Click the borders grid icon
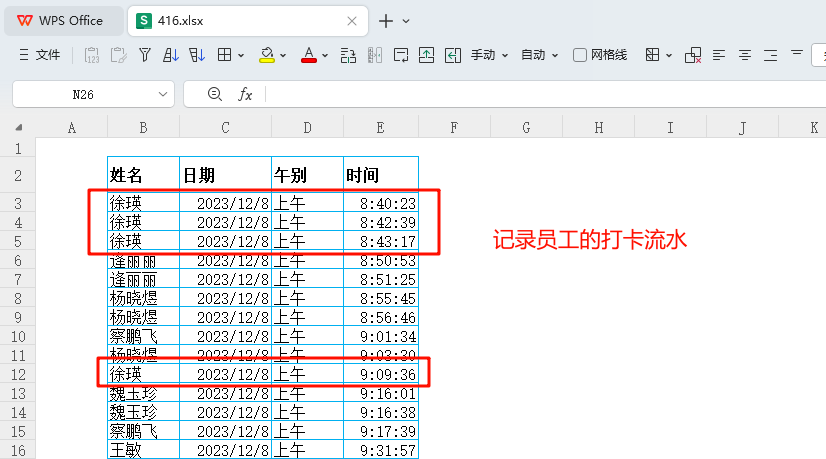This screenshot has height=459, width=826. (224, 55)
